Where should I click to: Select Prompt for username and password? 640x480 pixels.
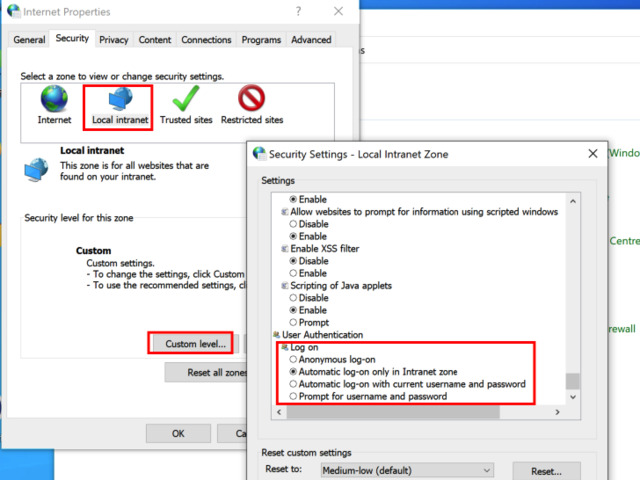coord(293,397)
